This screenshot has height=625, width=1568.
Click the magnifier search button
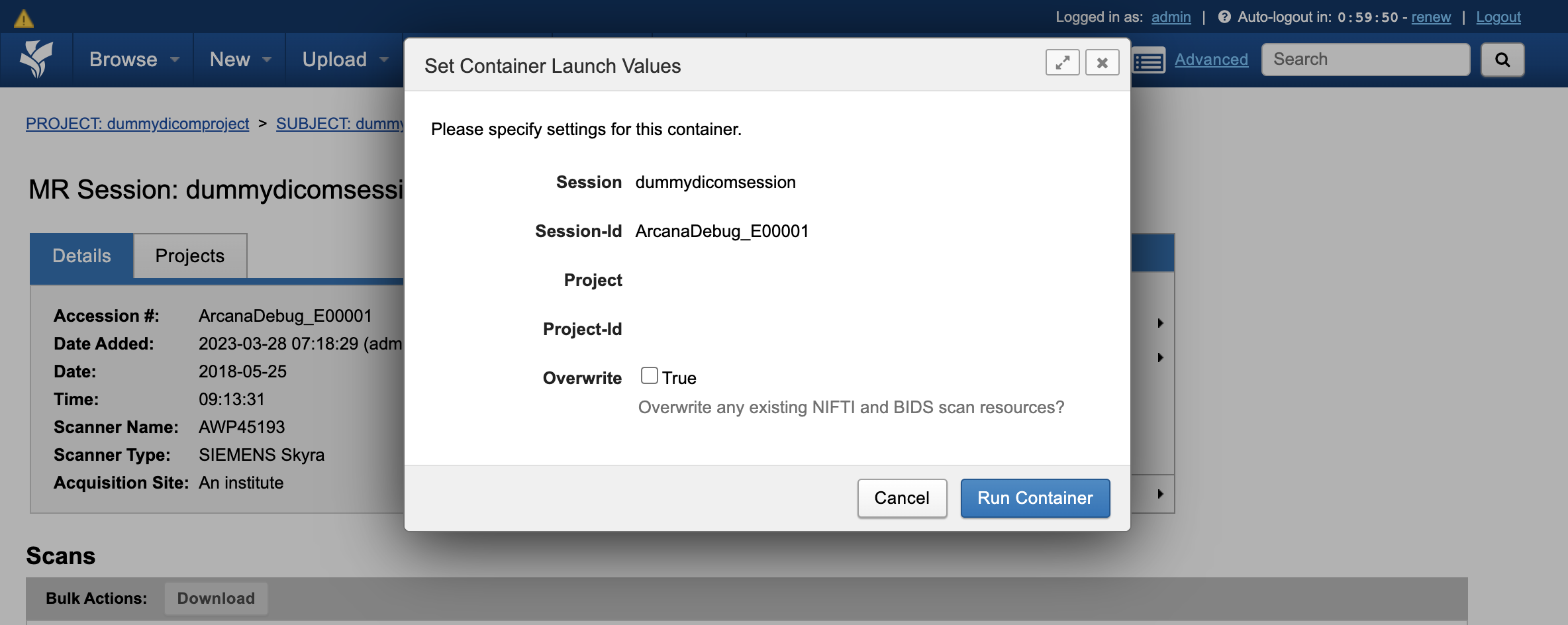pyautogui.click(x=1502, y=60)
